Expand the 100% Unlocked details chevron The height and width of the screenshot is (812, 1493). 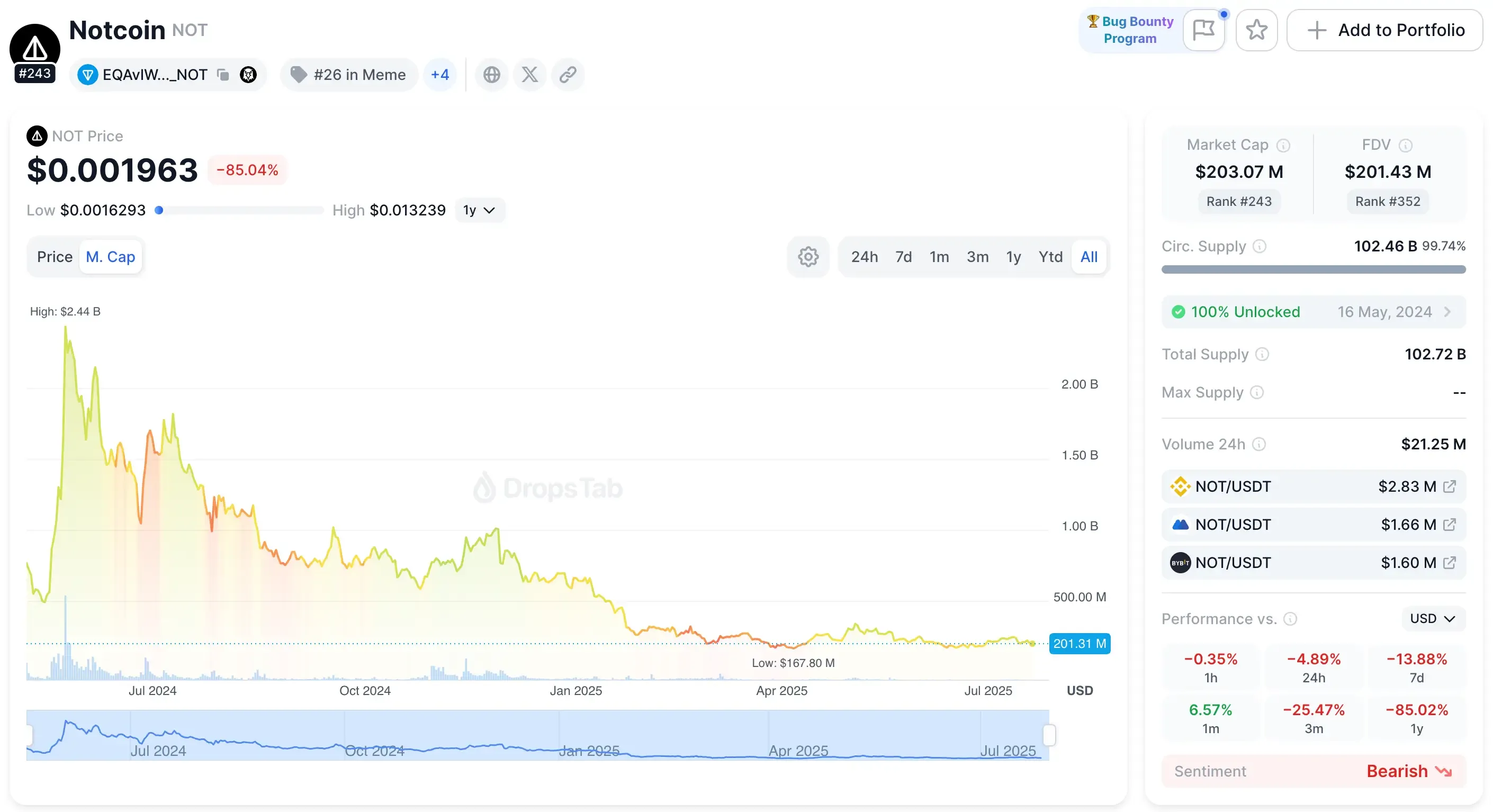point(1448,311)
